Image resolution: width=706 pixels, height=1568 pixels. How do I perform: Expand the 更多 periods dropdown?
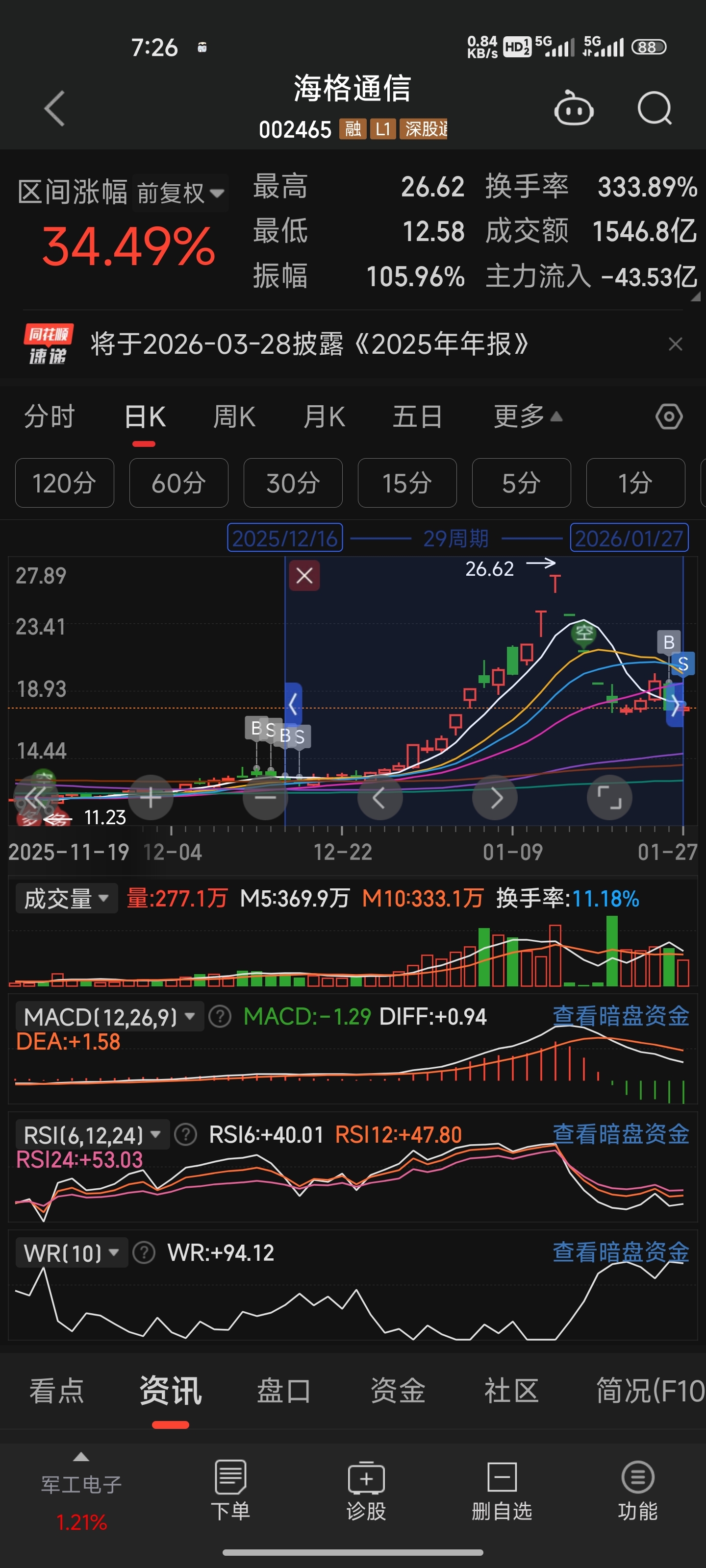point(528,417)
